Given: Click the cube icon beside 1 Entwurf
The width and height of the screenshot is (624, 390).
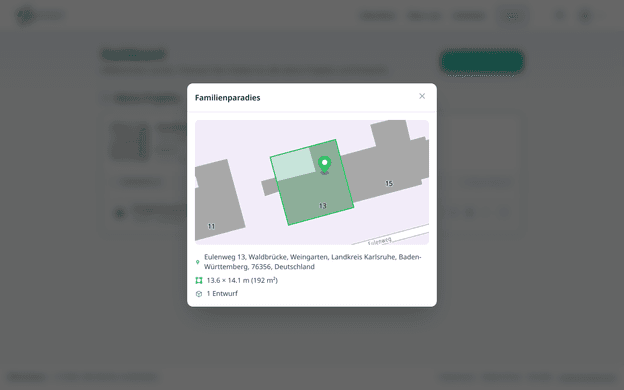Looking at the screenshot, I should coord(199,294).
